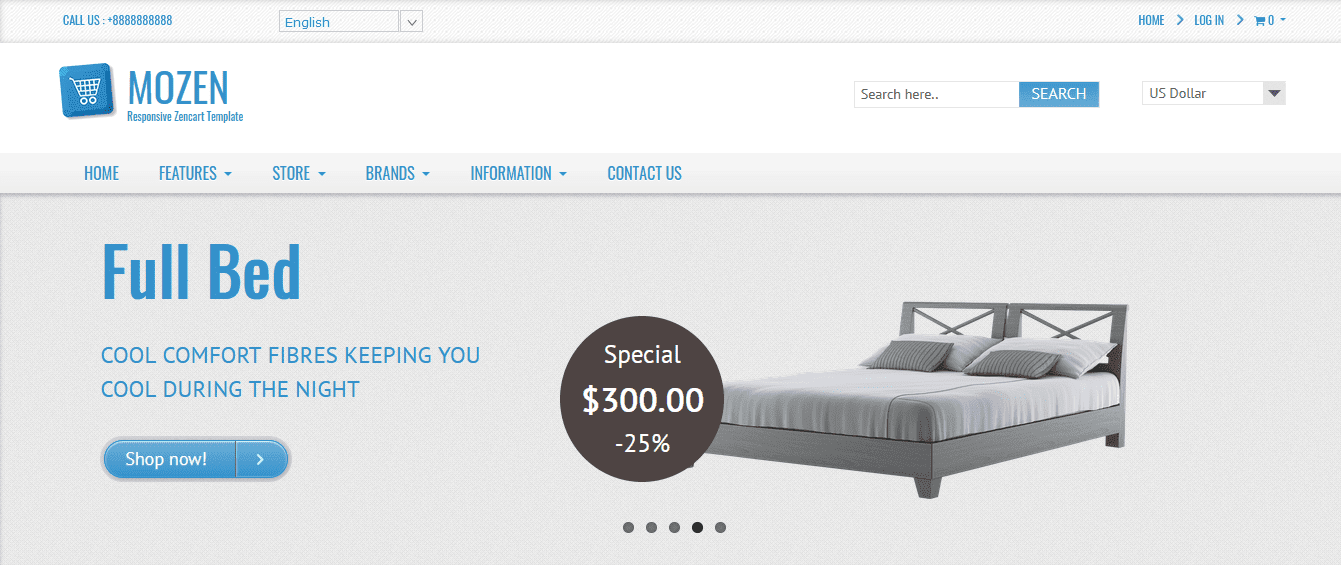Screen dimensions: 1341x565
Task: Click the Home link in top bar
Action: [1151, 20]
